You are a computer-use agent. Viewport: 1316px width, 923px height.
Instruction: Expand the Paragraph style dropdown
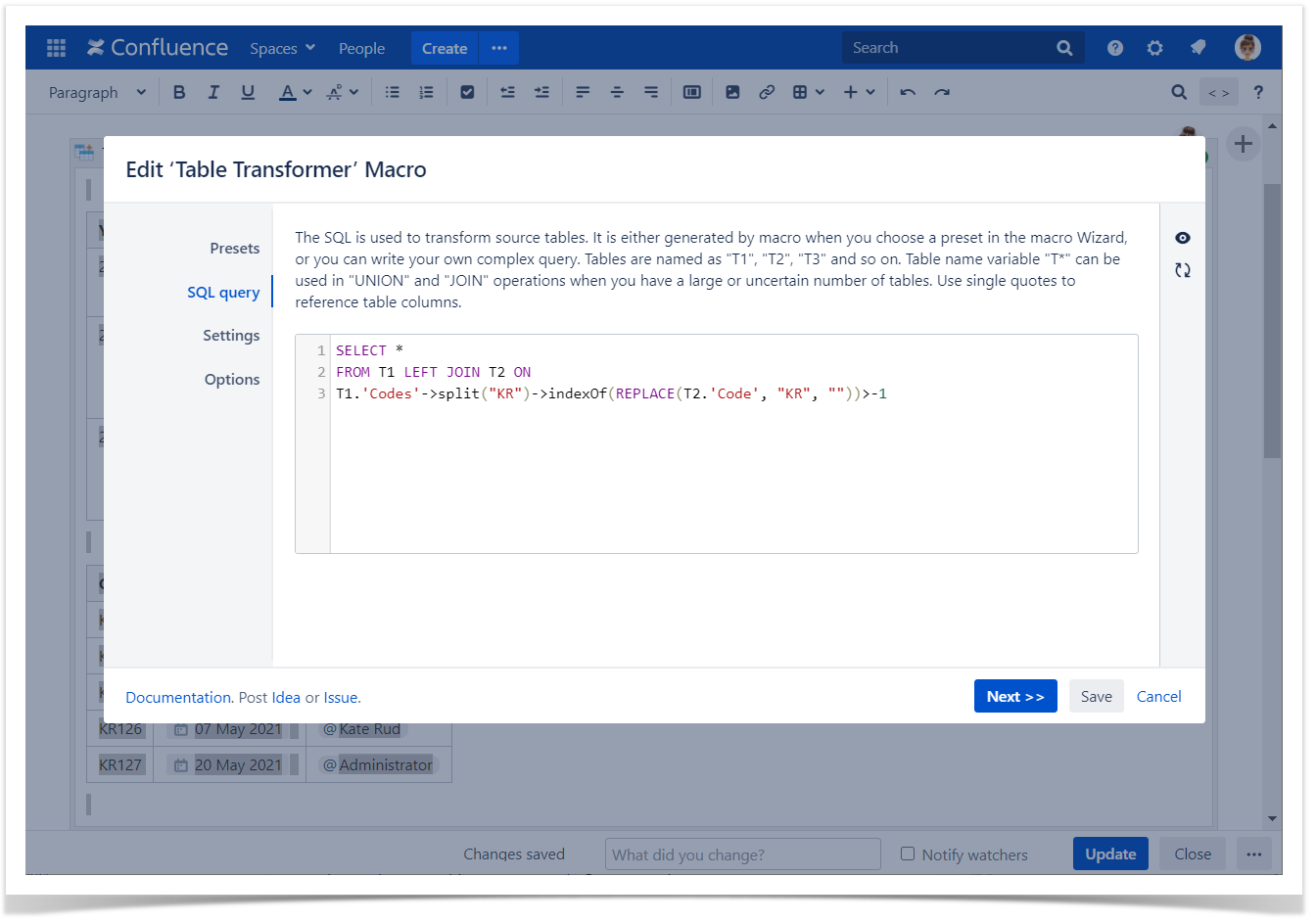point(97,92)
